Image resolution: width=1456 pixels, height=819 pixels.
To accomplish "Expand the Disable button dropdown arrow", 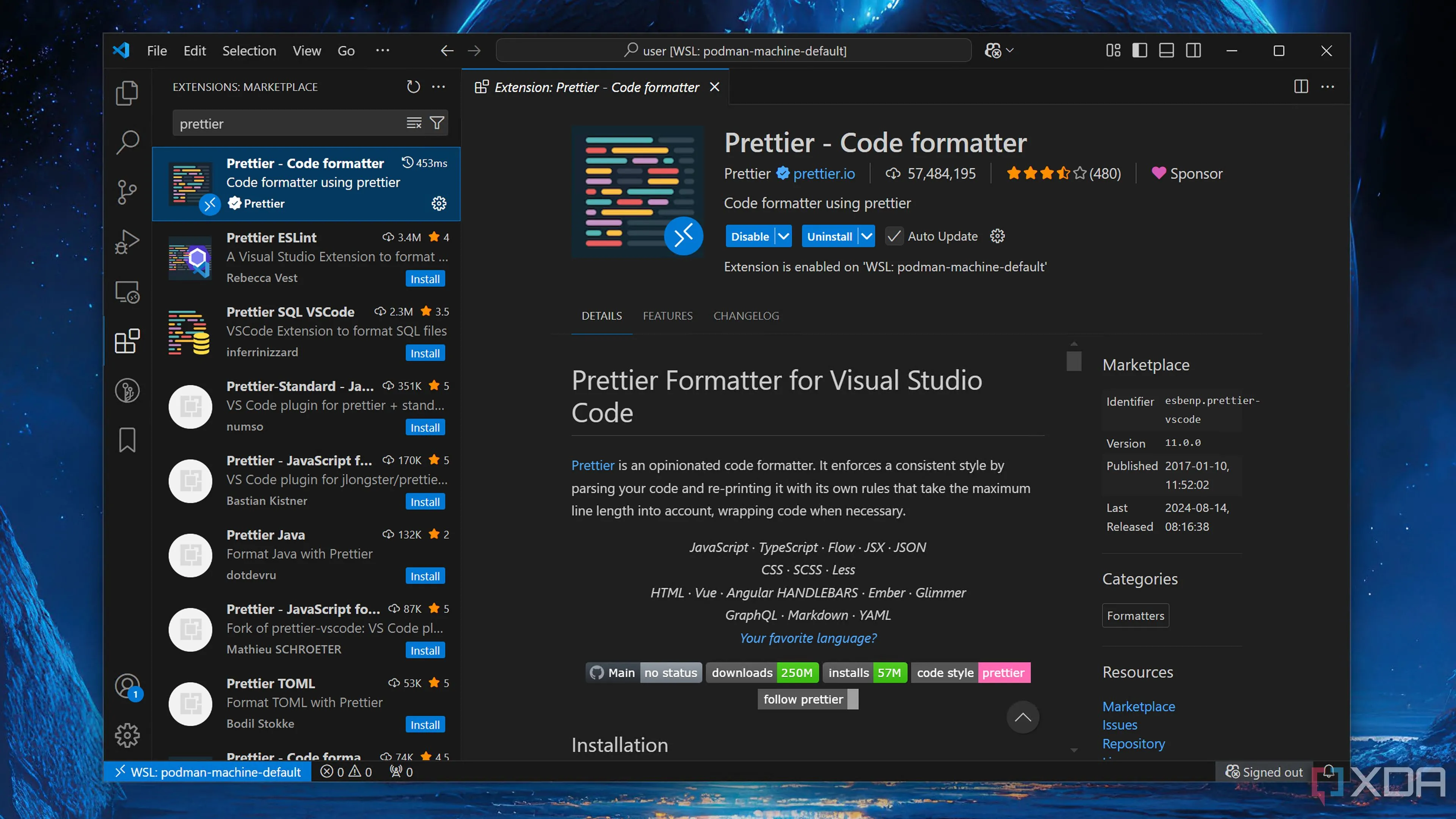I will pyautogui.click(x=783, y=236).
